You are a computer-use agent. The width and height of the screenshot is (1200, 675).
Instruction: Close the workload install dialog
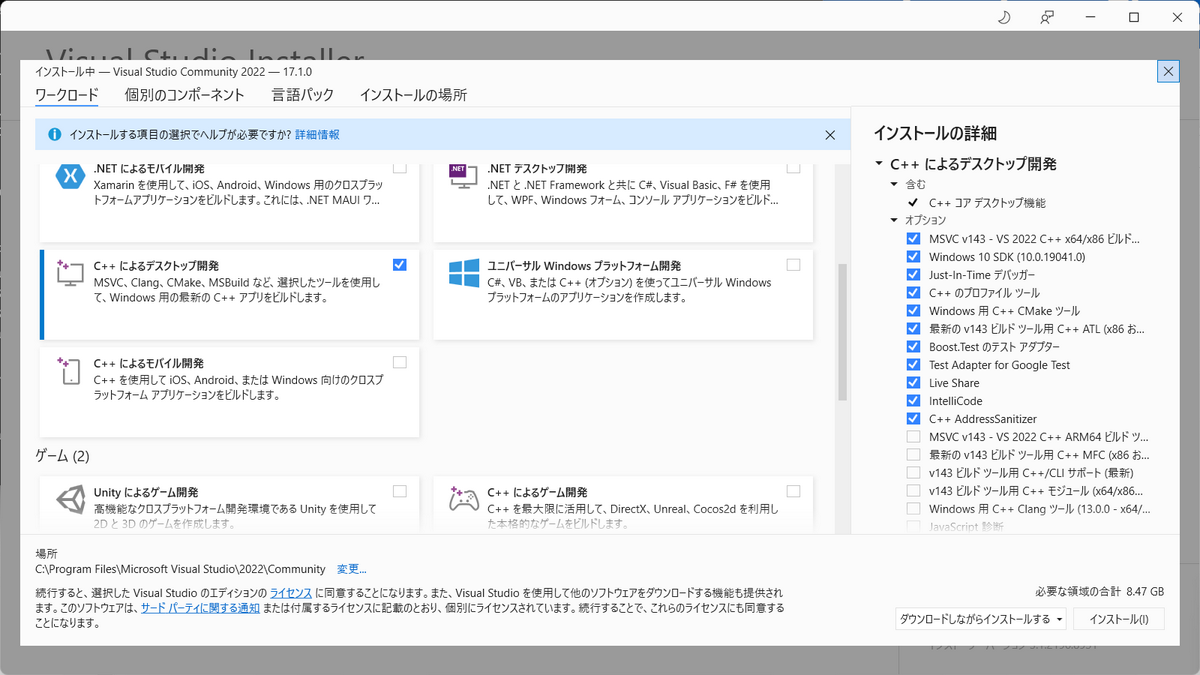tap(1167, 71)
